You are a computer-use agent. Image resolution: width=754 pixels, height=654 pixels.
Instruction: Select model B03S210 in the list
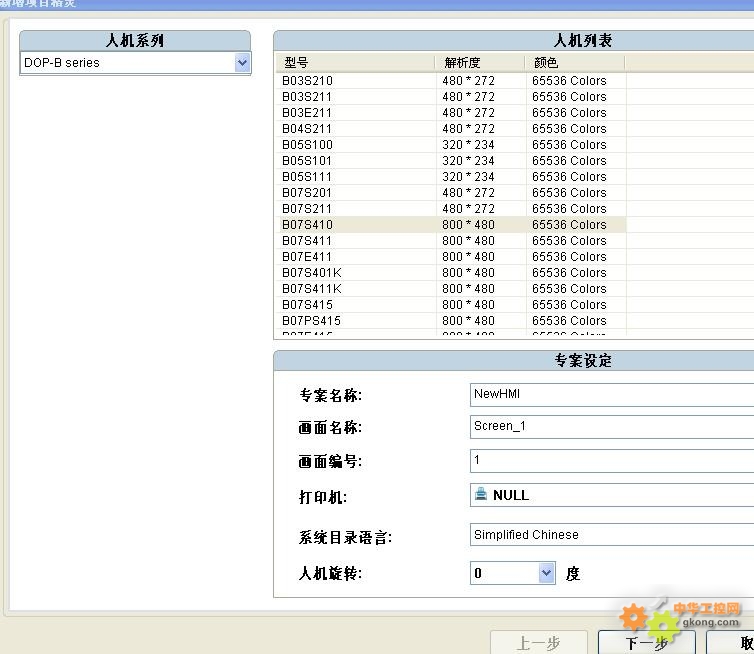[307, 81]
